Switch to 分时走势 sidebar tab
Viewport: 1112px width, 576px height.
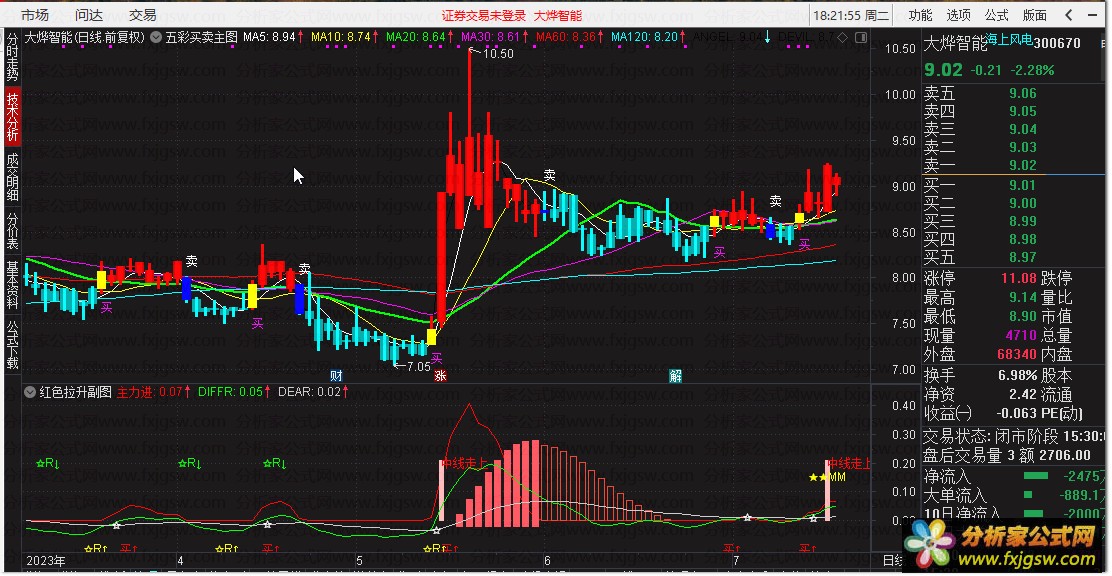click(13, 56)
